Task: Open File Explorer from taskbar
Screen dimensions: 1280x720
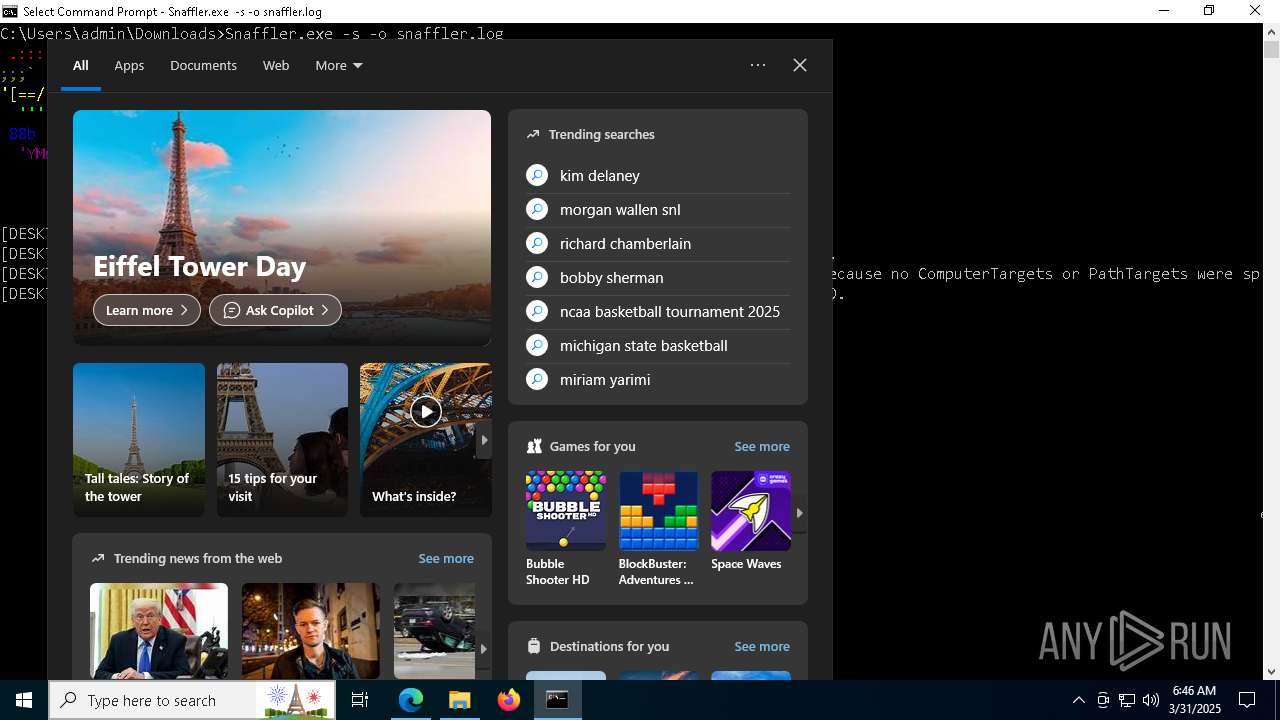Action: point(460,700)
